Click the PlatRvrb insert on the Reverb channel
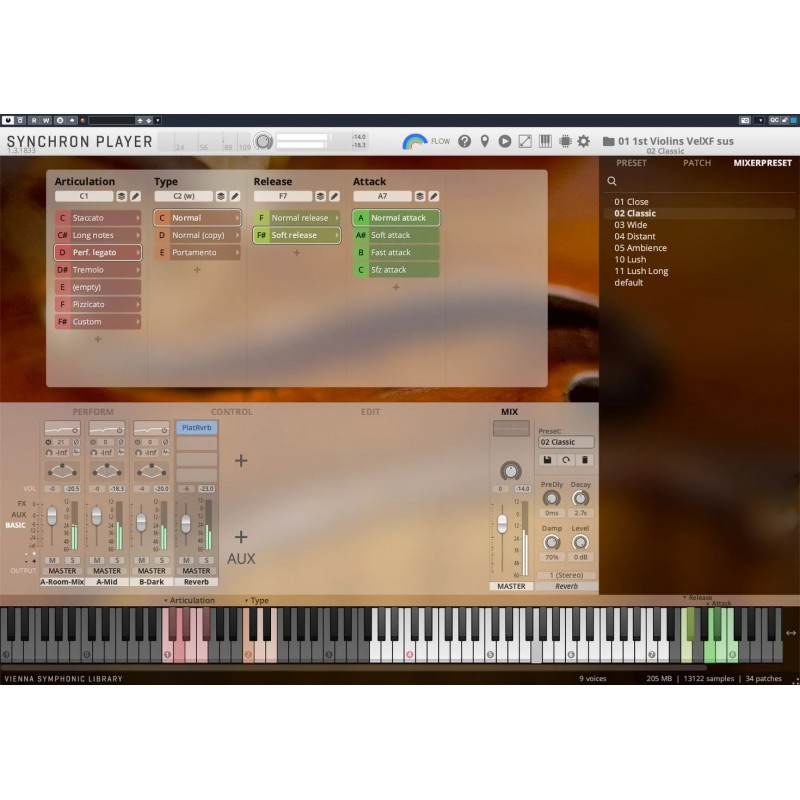This screenshot has height=800, width=800. (196, 428)
